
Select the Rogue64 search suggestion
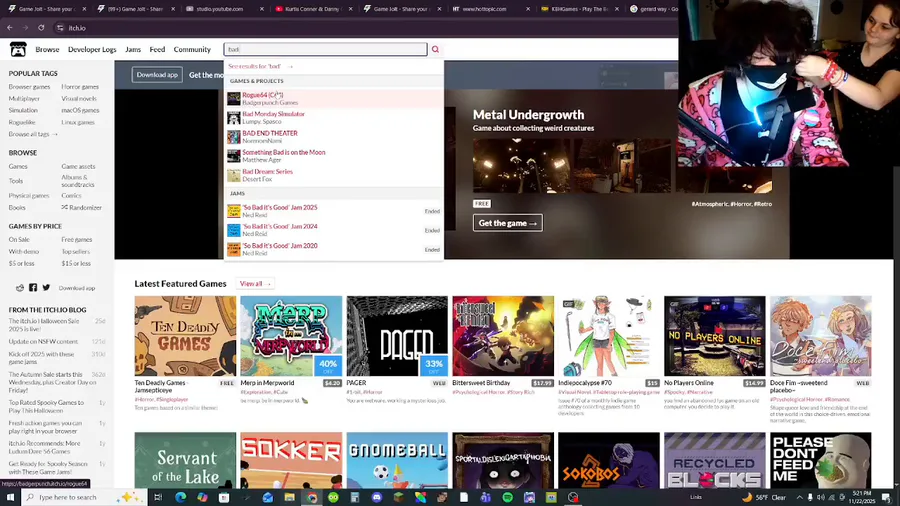[333, 98]
